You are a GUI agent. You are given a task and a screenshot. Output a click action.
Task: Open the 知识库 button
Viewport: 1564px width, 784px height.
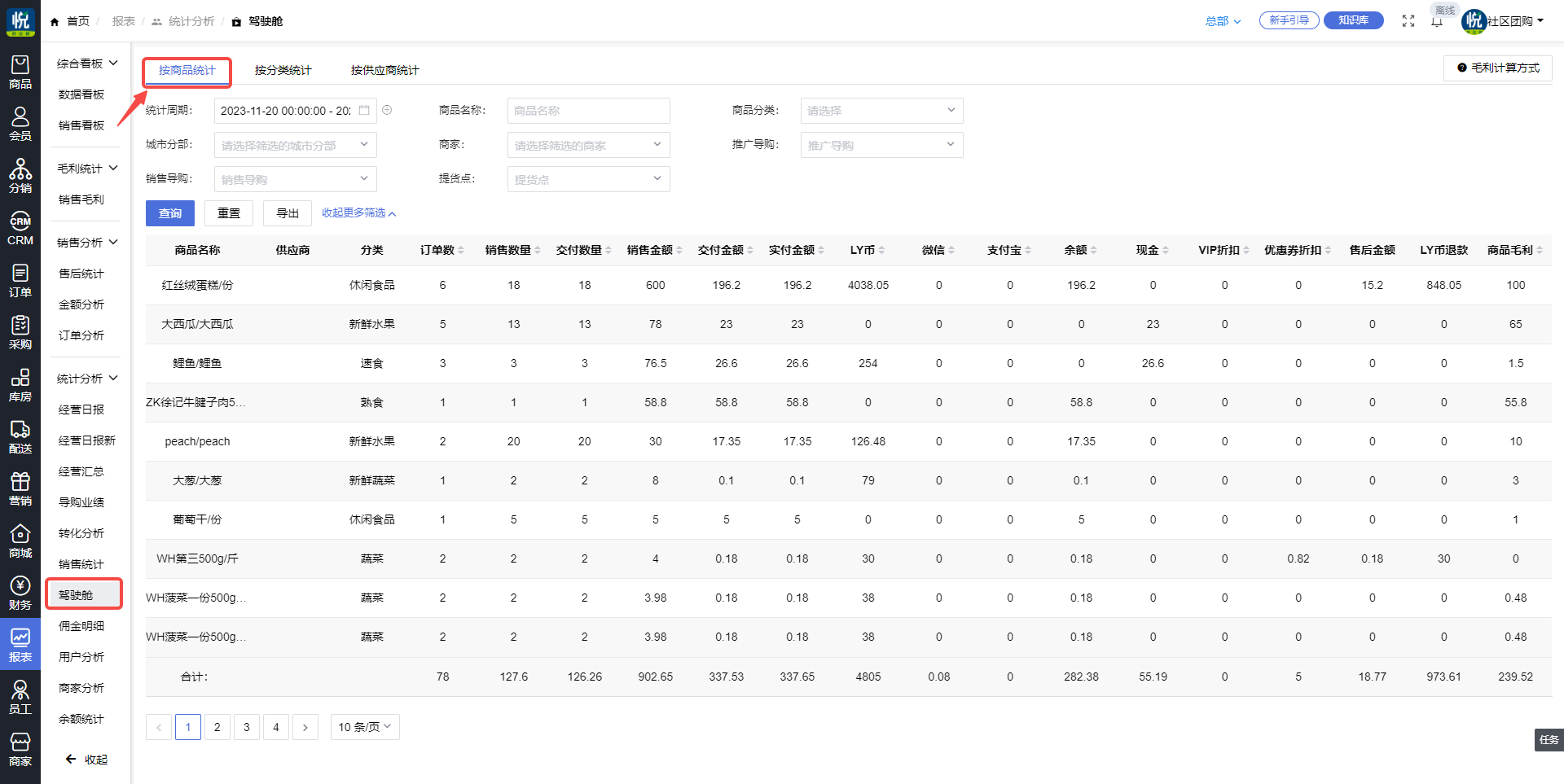pos(1354,20)
